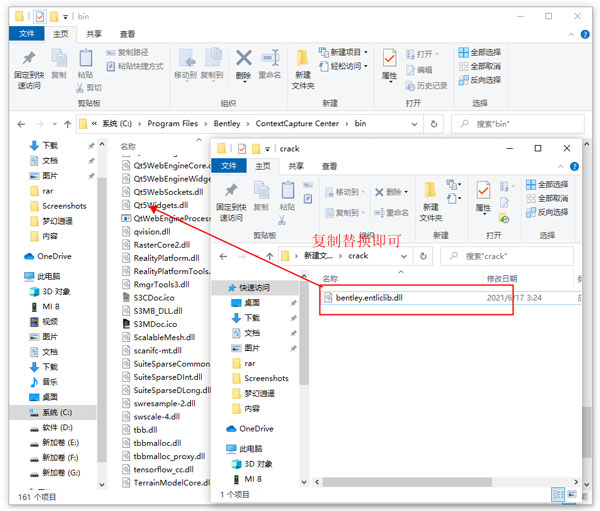Select OneDrive in bin navigation pane

click(48, 256)
